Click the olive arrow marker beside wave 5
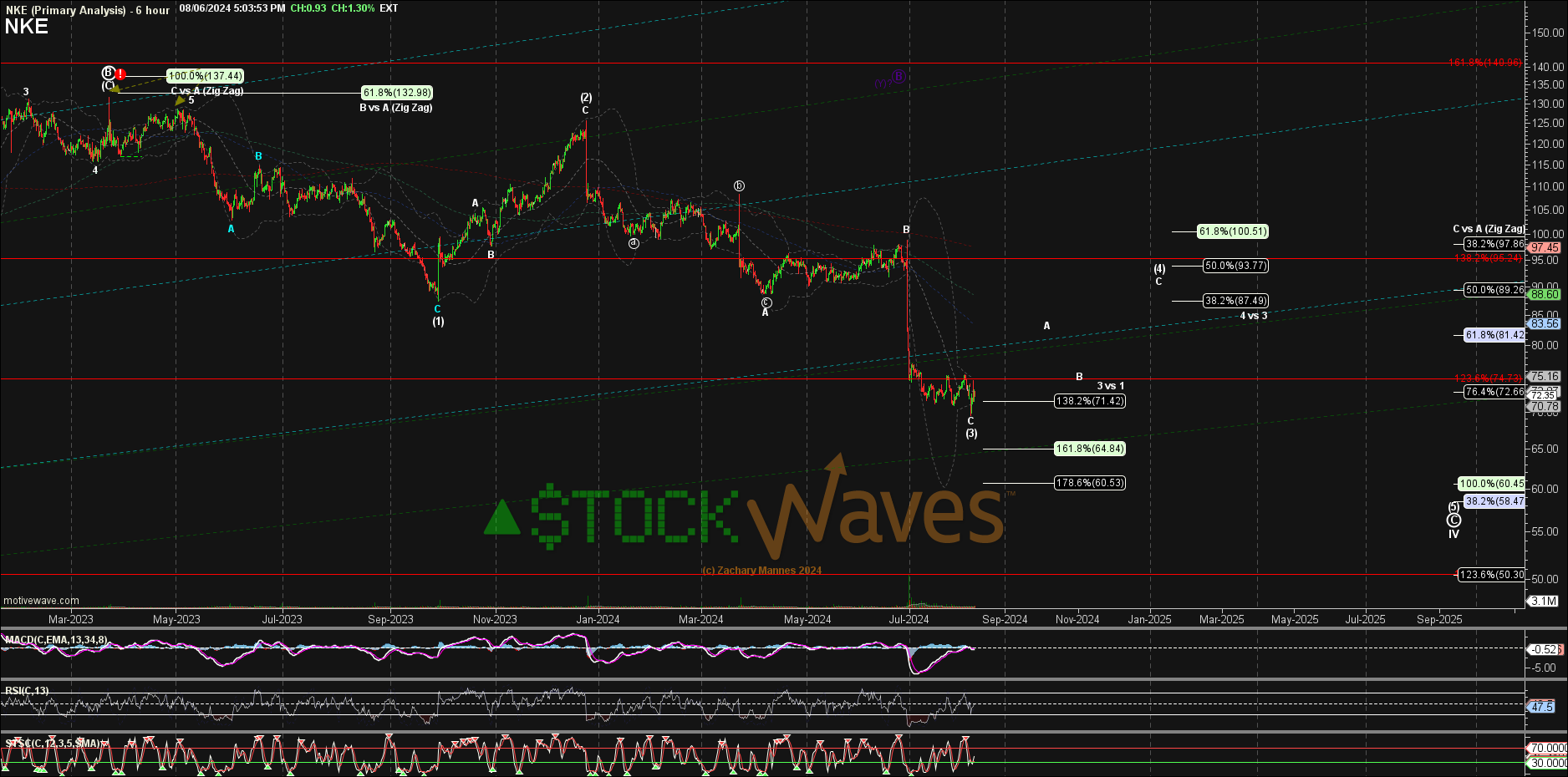Image resolution: width=1568 pixels, height=777 pixels. [x=180, y=101]
